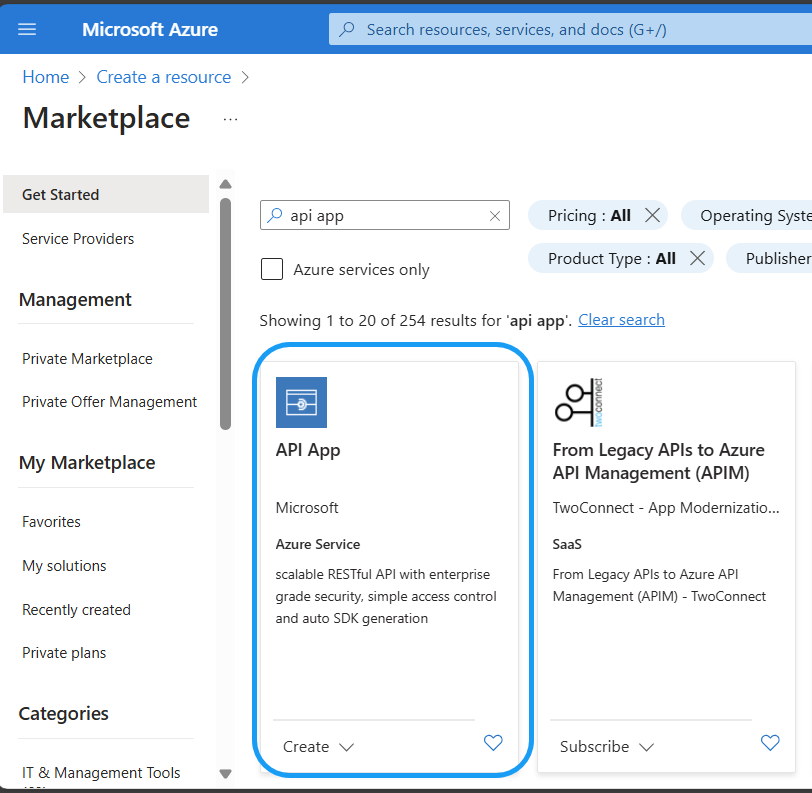Focus the Marketplace api app search field

(385, 215)
